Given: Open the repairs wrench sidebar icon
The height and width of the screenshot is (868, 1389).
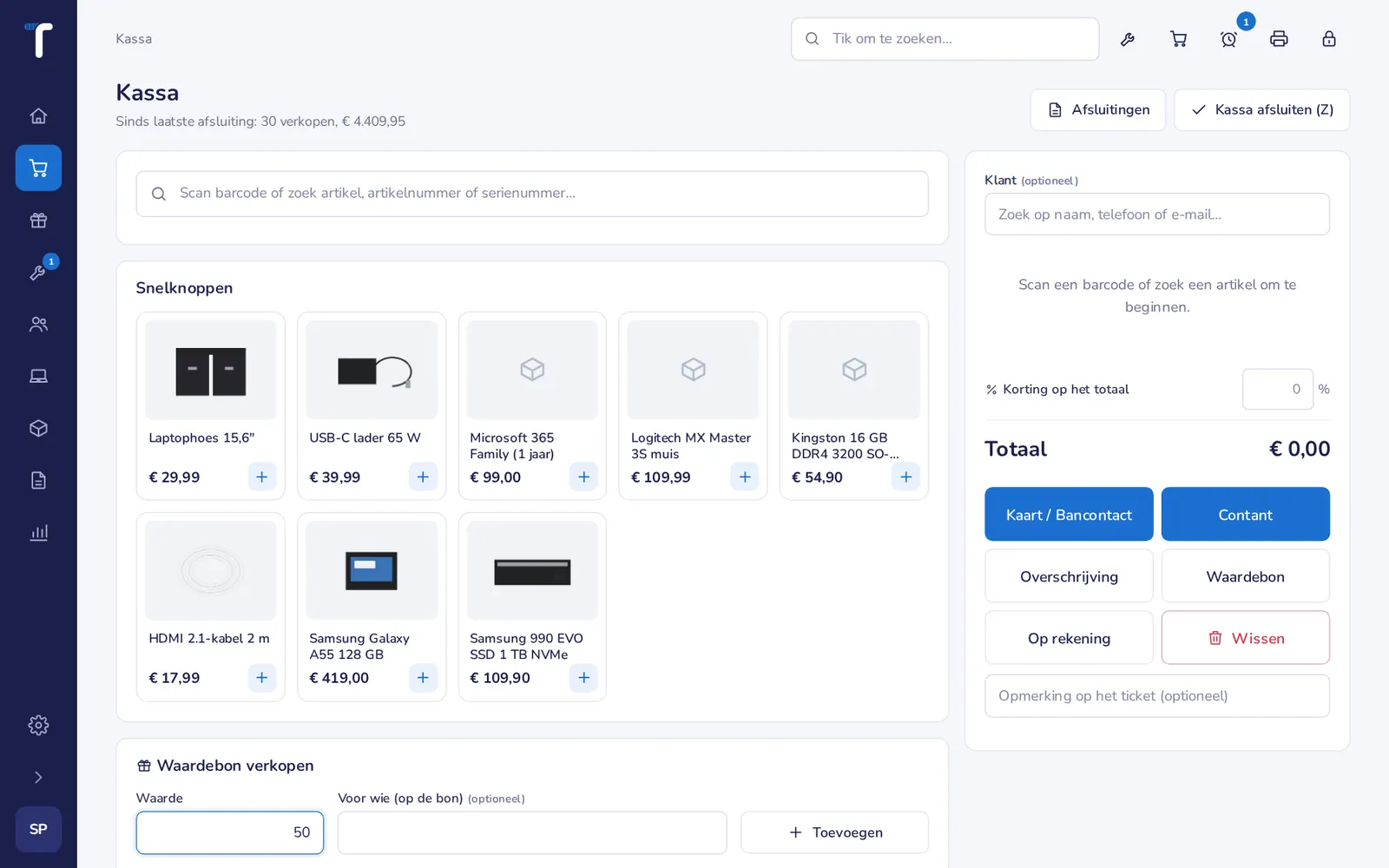Looking at the screenshot, I should [x=38, y=273].
